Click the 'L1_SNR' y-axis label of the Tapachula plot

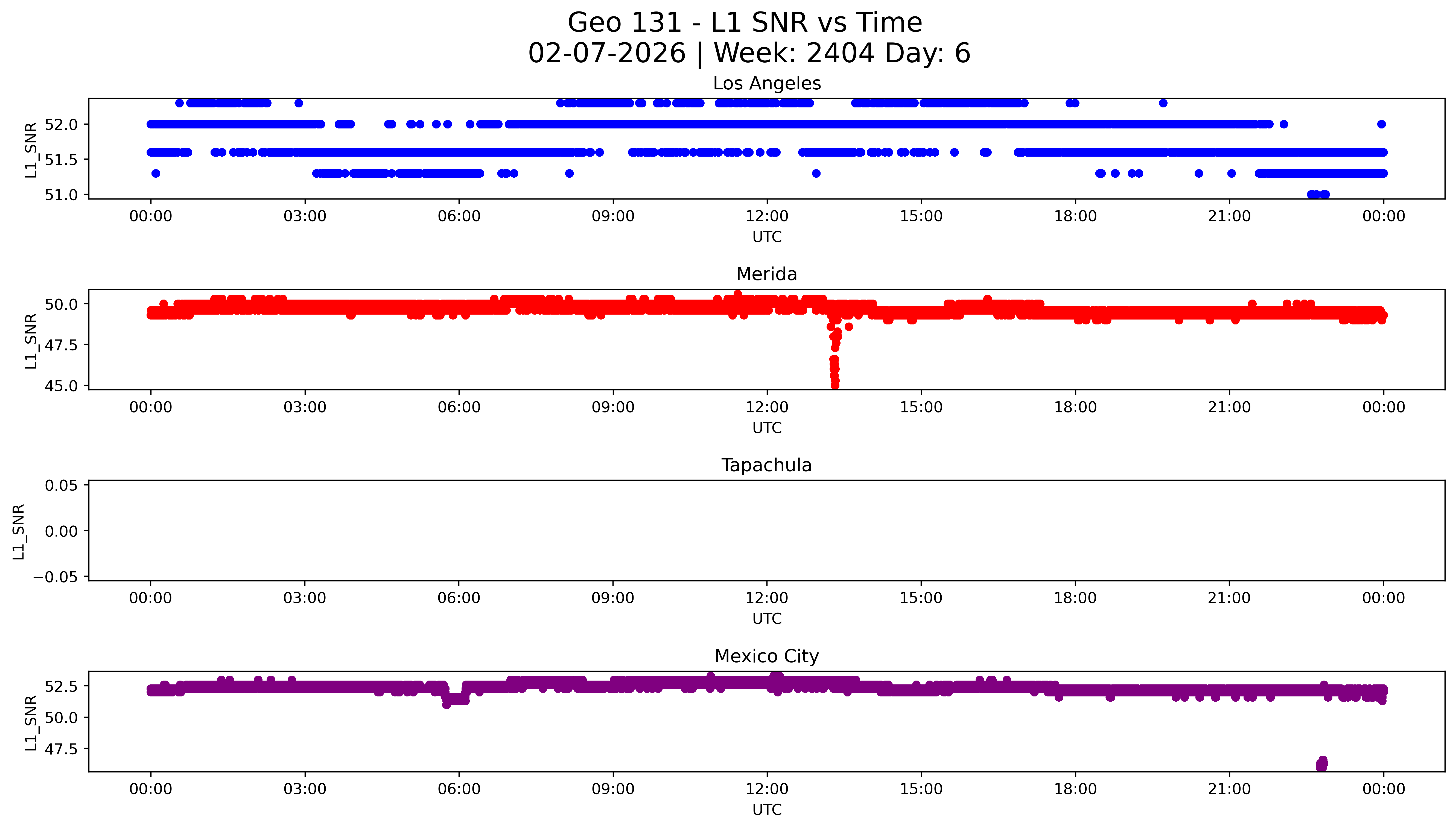tap(18, 531)
